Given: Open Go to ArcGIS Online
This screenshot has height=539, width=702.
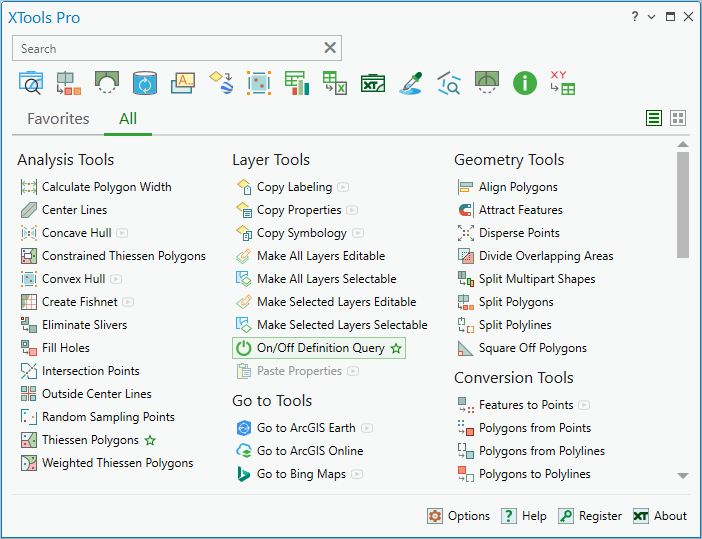Looking at the screenshot, I should coord(300,451).
